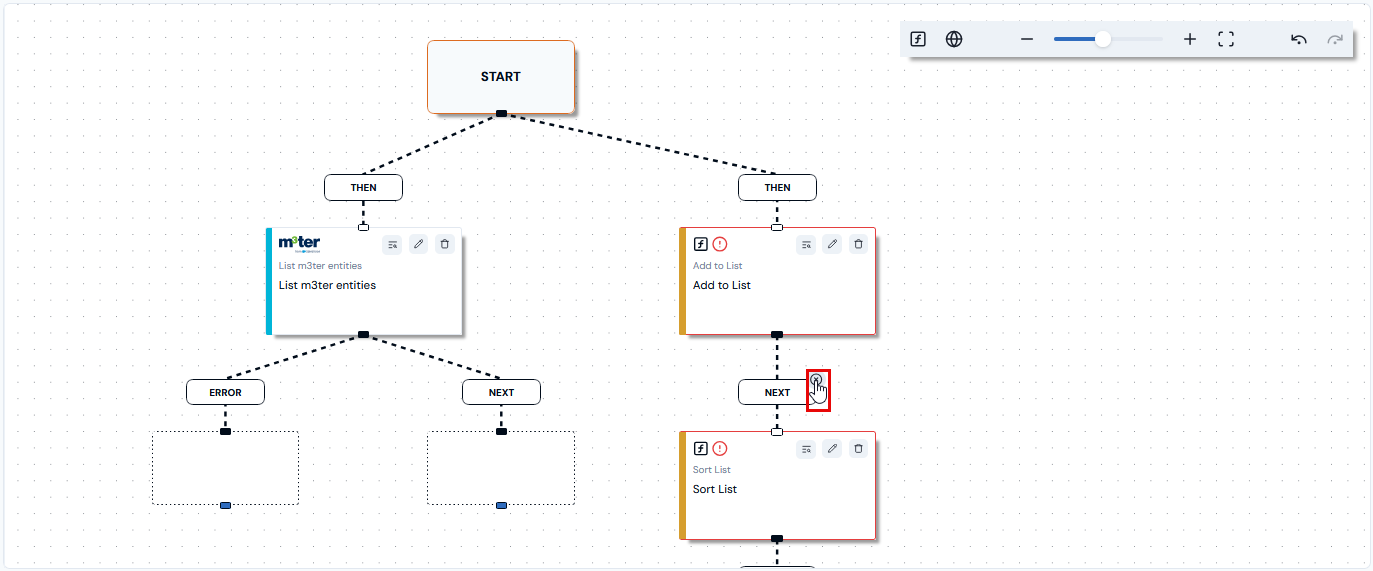Image resolution: width=1373 pixels, height=571 pixels.
Task: Click the zoom slider handle
Action: (1103, 39)
